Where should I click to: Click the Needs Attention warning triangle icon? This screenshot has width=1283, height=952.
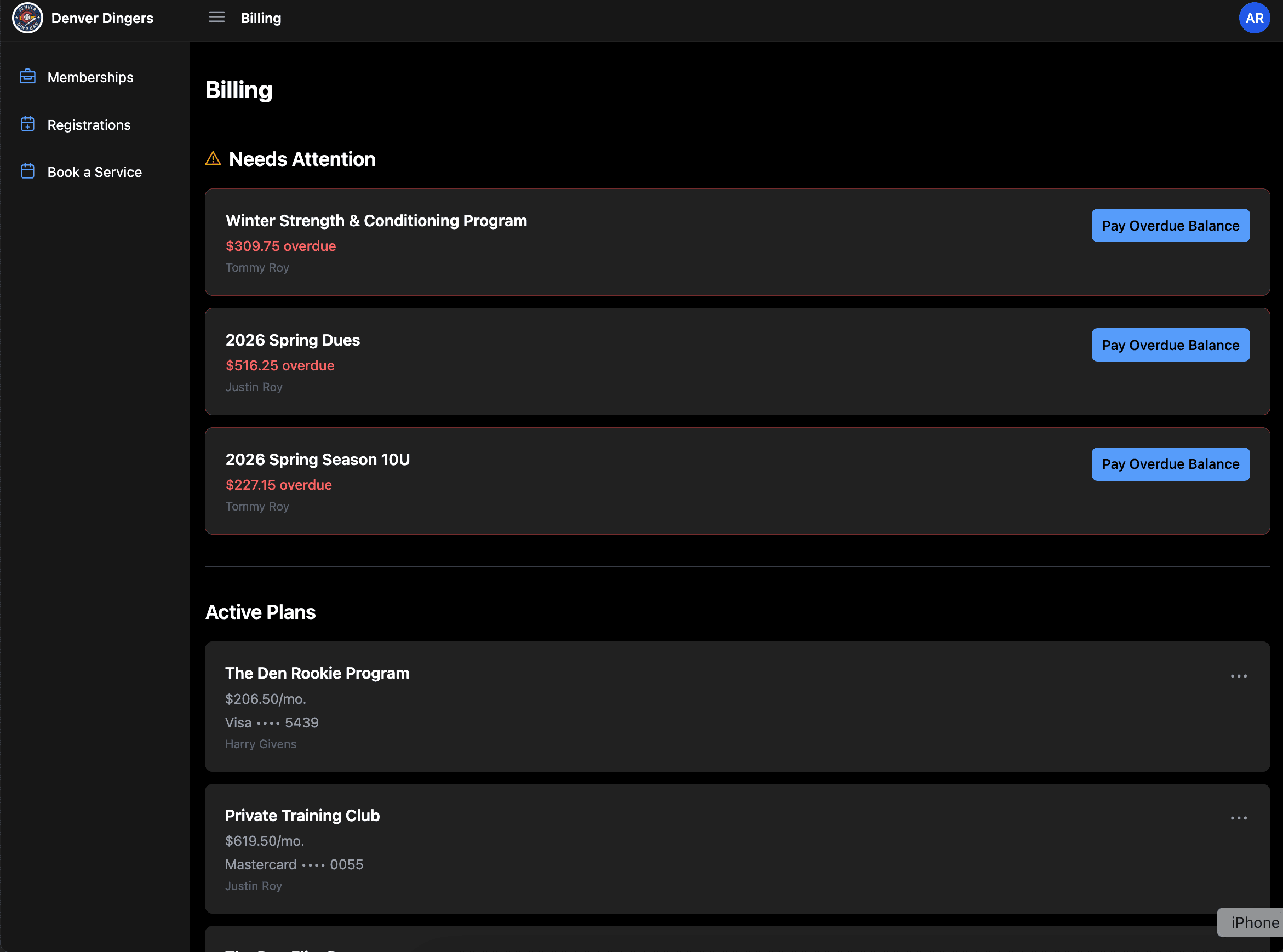(213, 158)
